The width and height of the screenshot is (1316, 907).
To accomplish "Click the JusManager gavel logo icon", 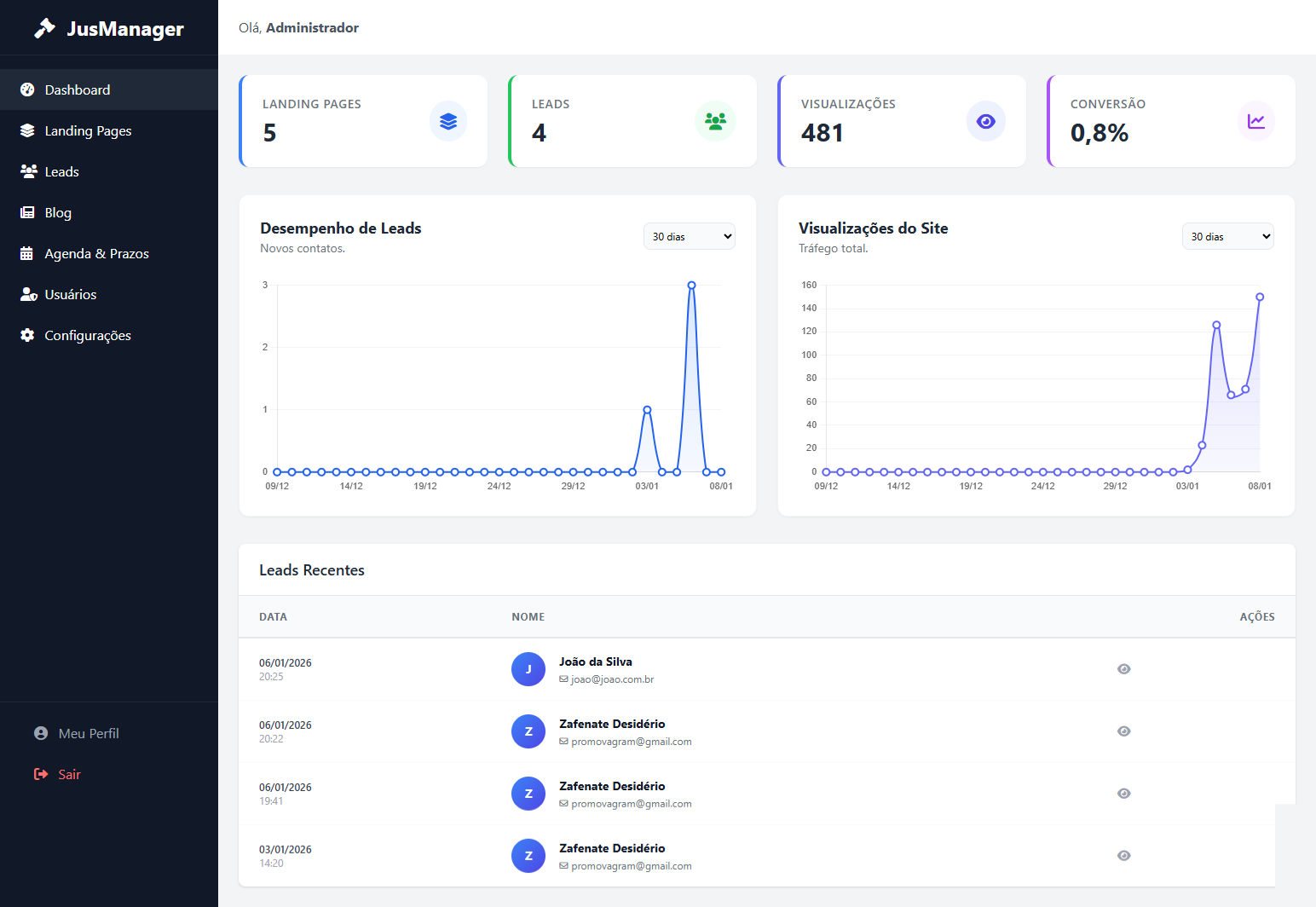I will click(44, 28).
